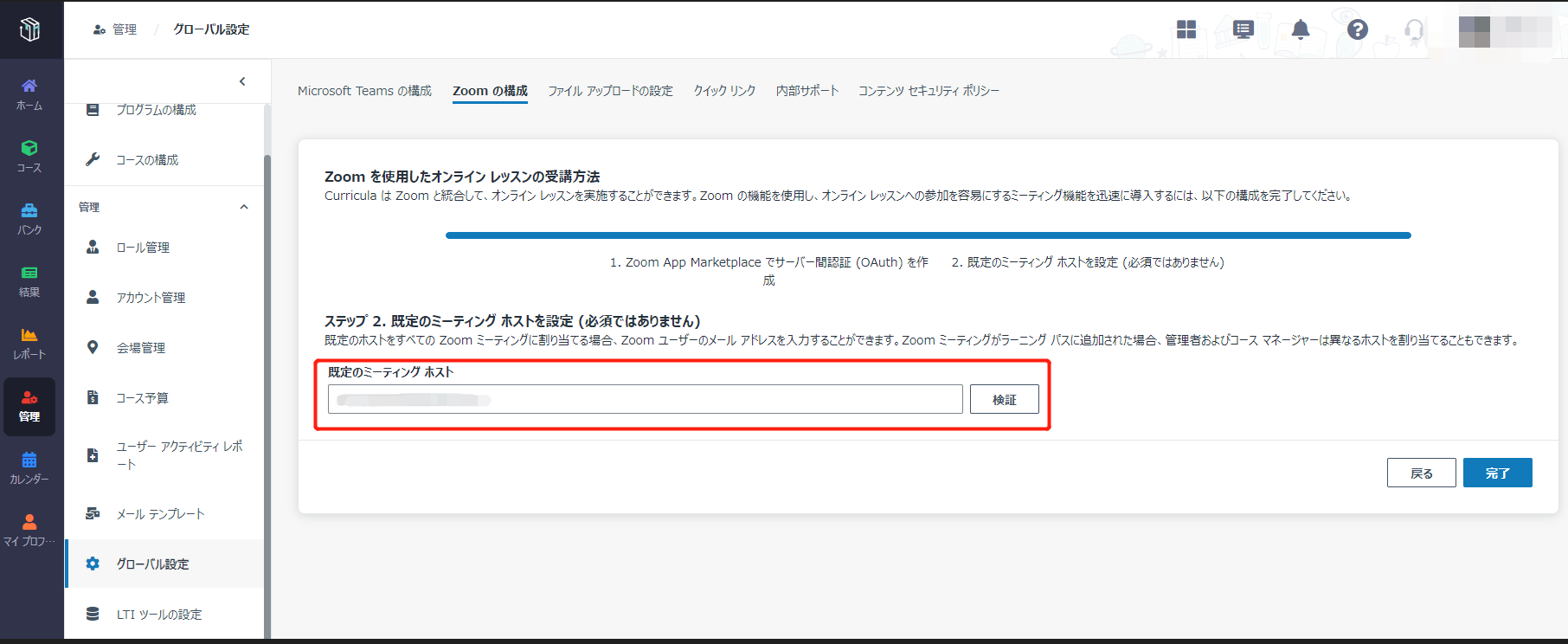
Task: Switch to Microsoft Teams の構成 tab
Action: [364, 91]
